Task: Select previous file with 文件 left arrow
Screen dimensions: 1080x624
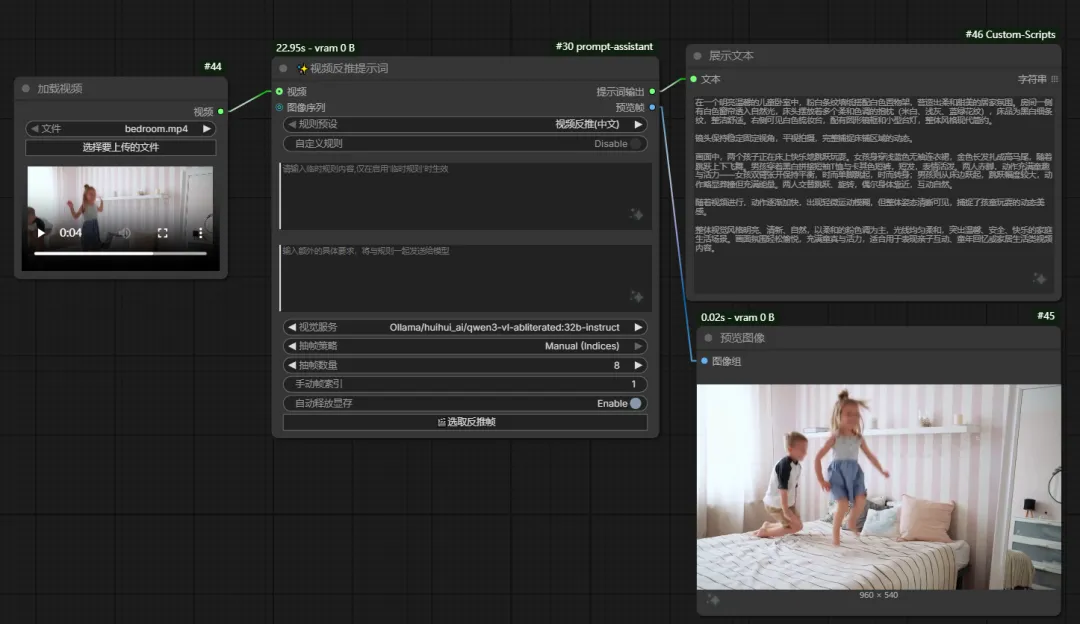Action: point(34,129)
